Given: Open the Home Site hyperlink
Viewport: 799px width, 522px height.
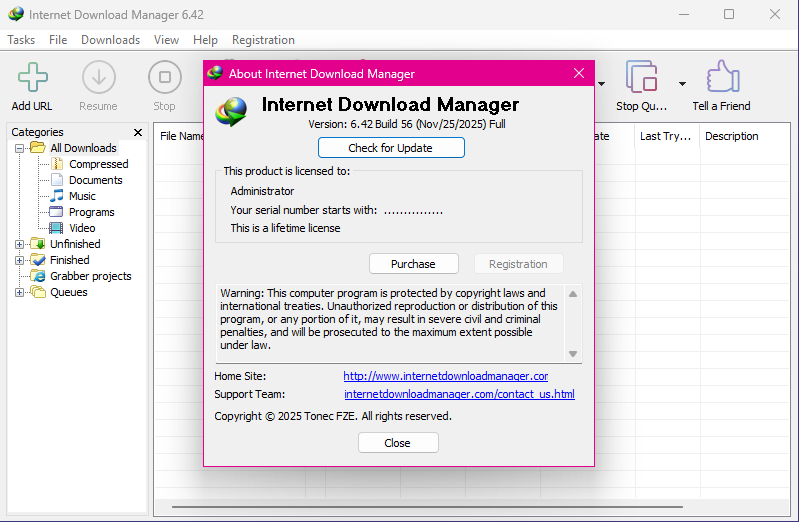Looking at the screenshot, I should [446, 376].
